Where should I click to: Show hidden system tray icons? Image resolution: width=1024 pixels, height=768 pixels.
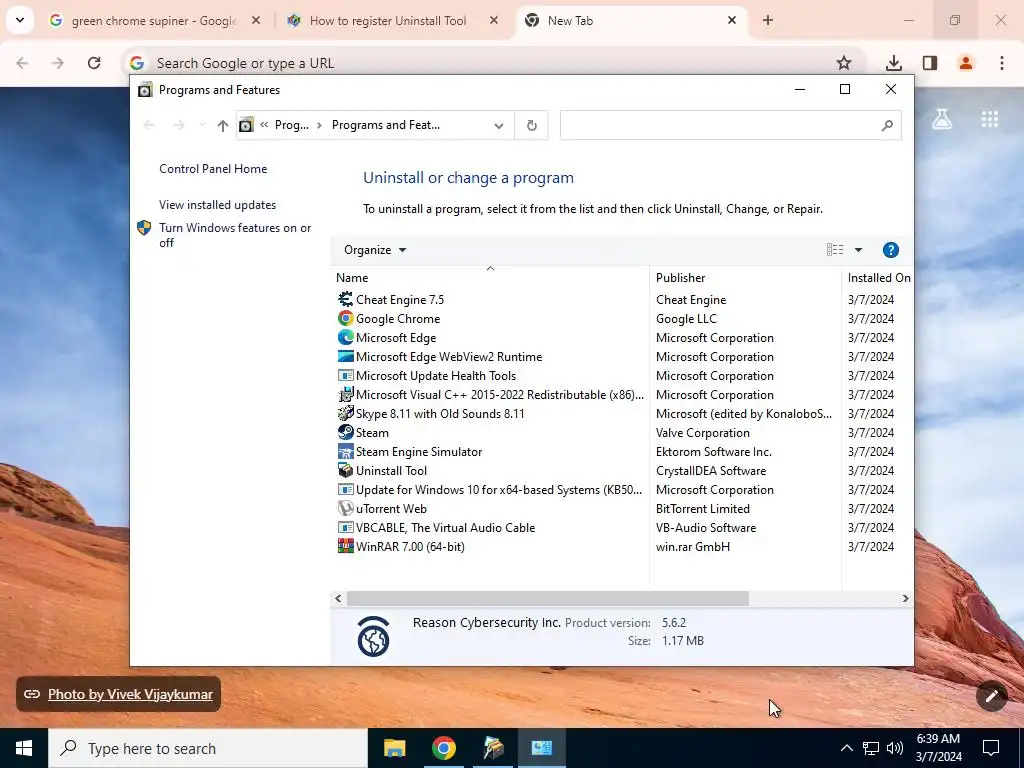pos(846,748)
